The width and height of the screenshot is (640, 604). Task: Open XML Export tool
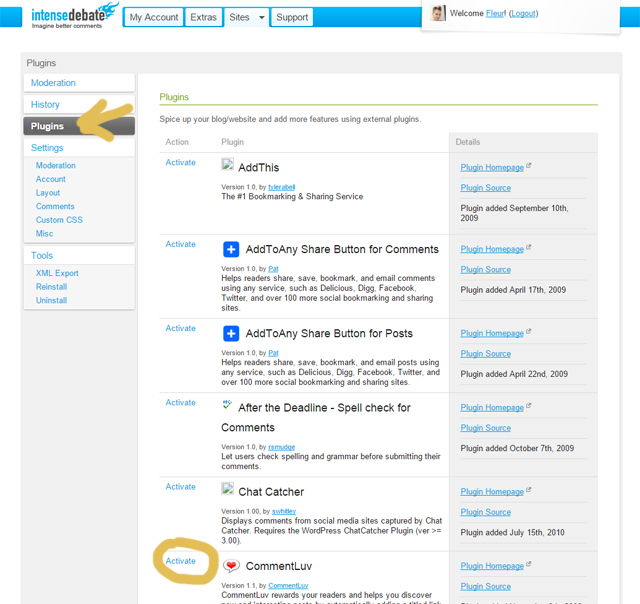pyautogui.click(x=57, y=273)
